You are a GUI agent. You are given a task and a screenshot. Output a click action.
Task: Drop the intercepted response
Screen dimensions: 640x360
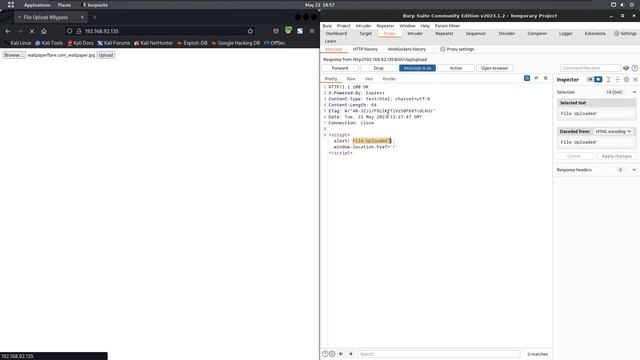pyautogui.click(x=379, y=68)
